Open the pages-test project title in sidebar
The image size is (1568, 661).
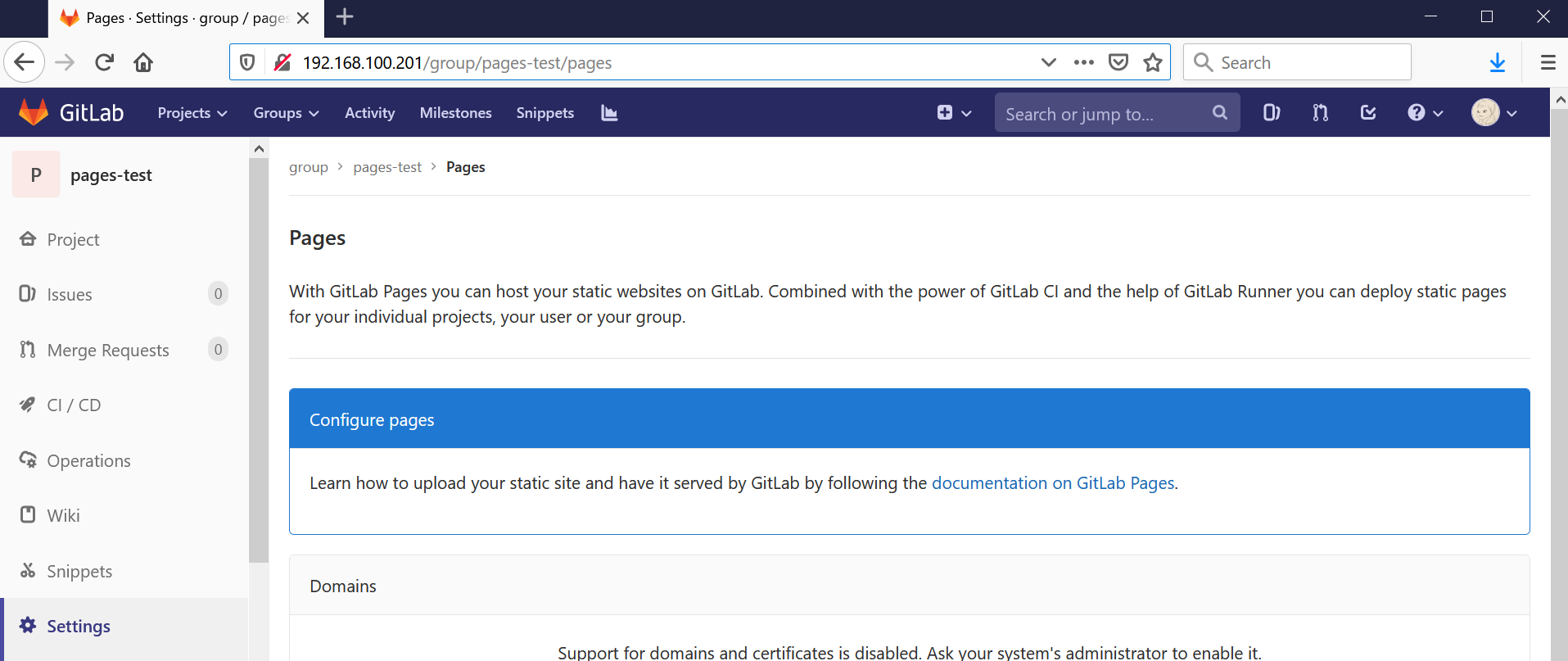point(111,175)
